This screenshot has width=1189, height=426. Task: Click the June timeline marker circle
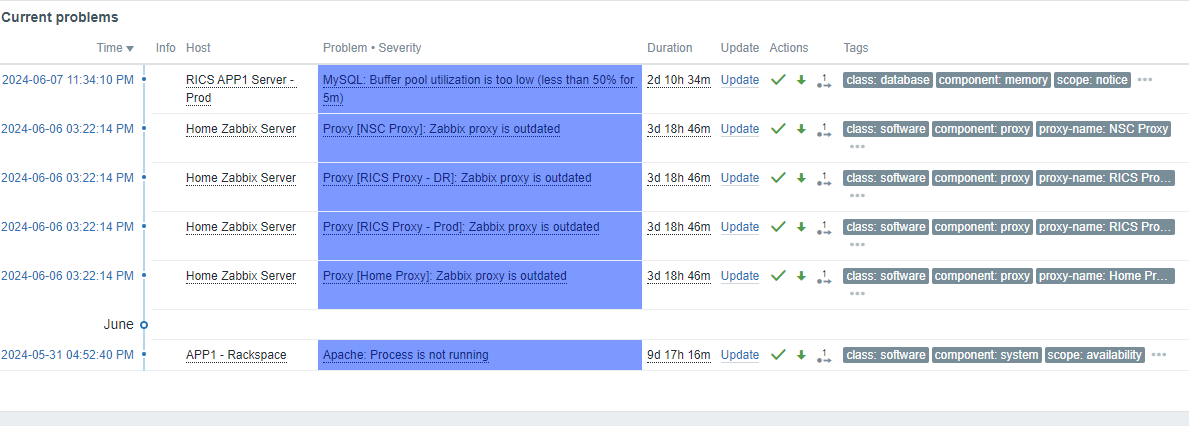(144, 325)
